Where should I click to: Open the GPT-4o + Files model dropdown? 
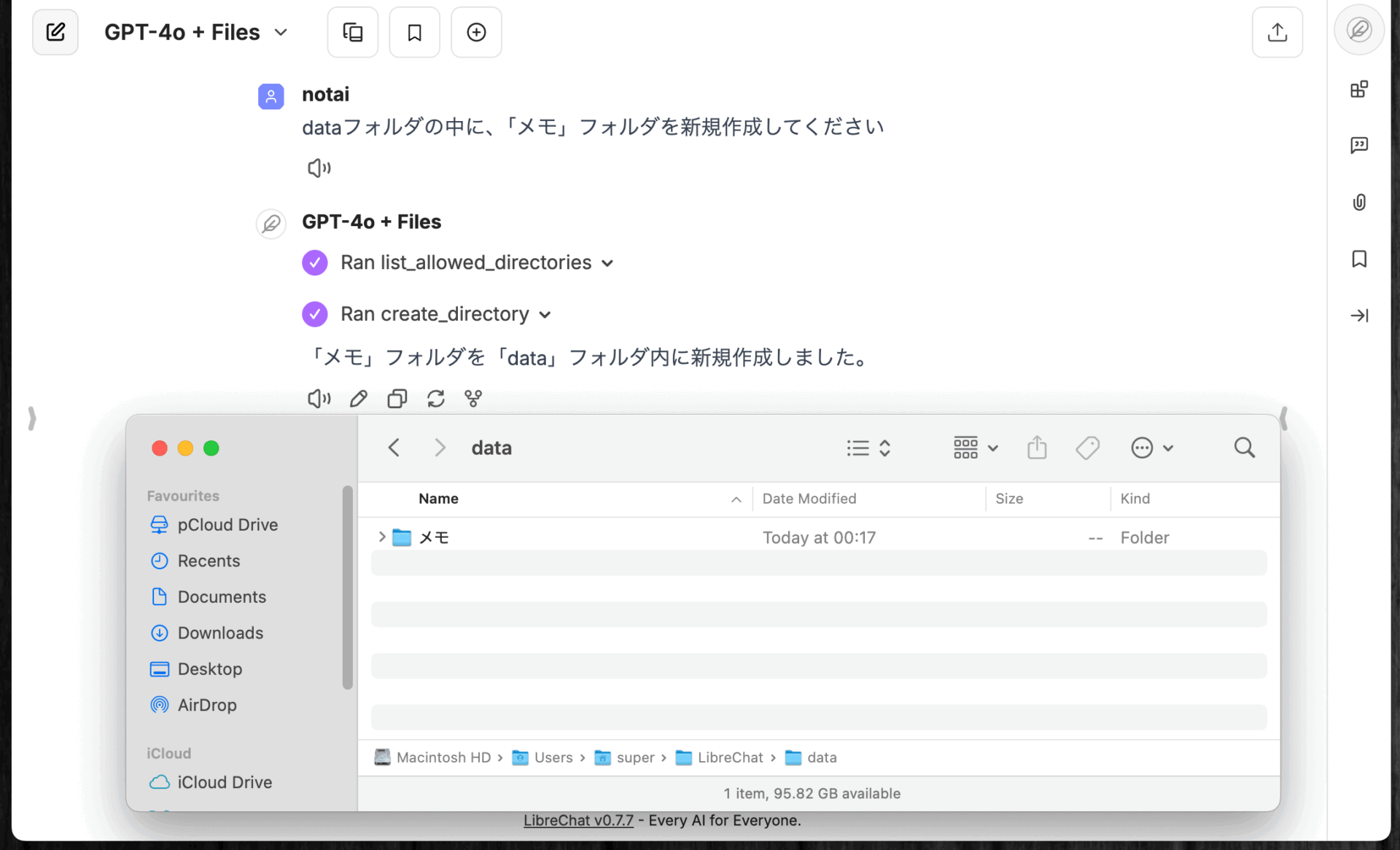[x=195, y=32]
